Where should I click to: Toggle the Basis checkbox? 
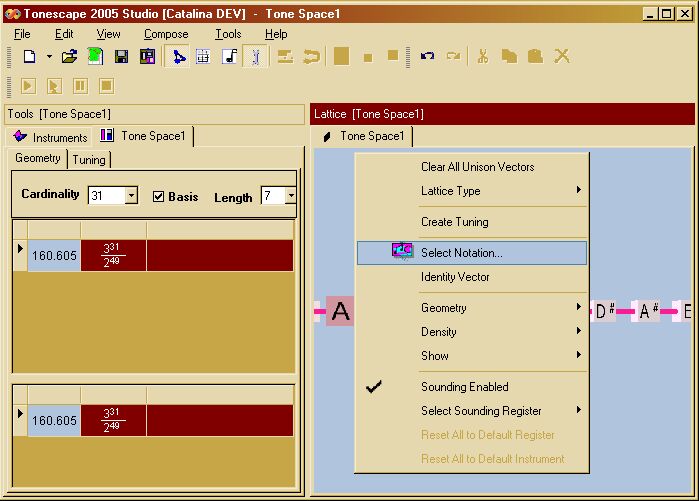click(x=158, y=197)
